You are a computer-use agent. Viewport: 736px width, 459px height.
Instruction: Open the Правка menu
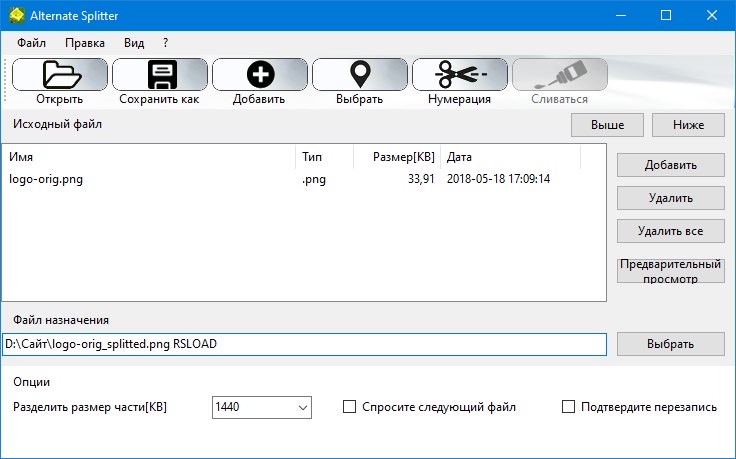[x=85, y=43]
